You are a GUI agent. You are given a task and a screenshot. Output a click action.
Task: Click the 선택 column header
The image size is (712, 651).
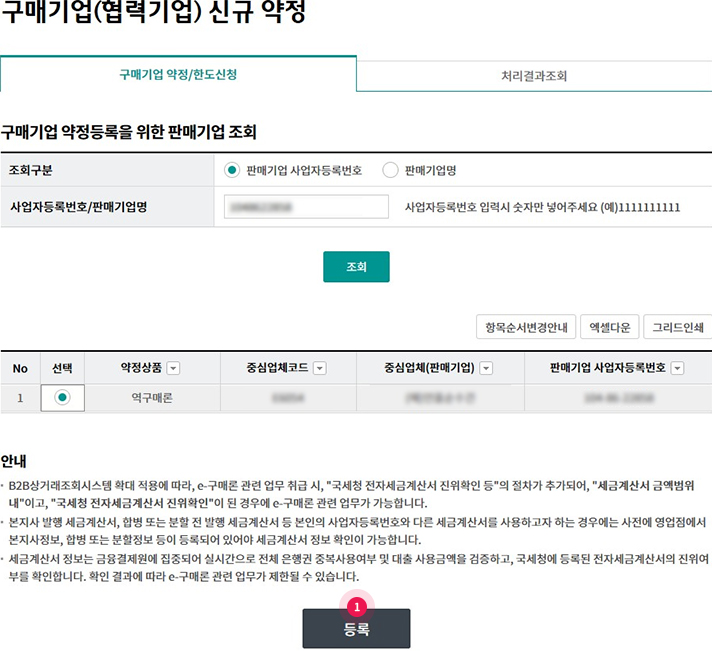point(63,368)
